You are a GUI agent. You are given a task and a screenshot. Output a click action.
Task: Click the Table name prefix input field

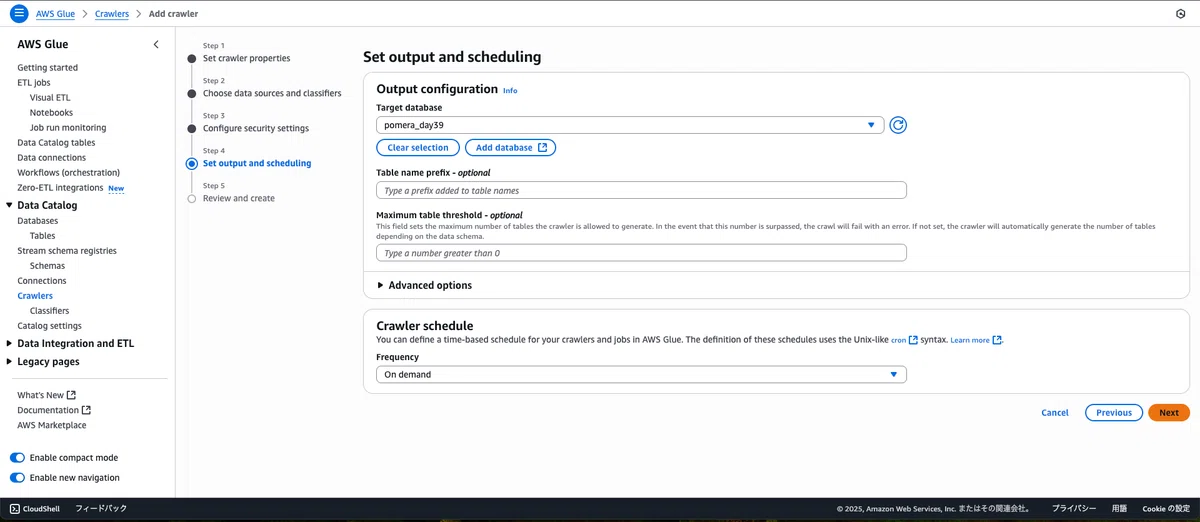coord(641,190)
